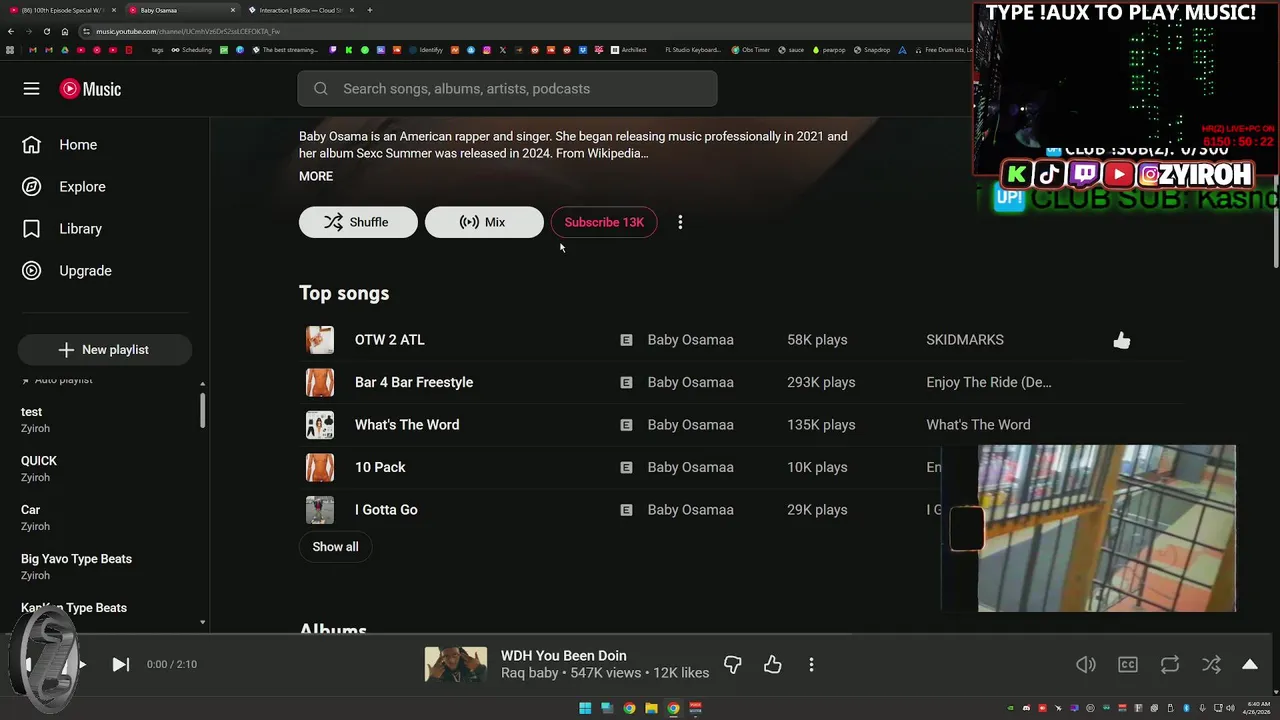Switch to 100th Episode Special tab
Screen dimensions: 1280x720
pyautogui.click(x=60, y=10)
